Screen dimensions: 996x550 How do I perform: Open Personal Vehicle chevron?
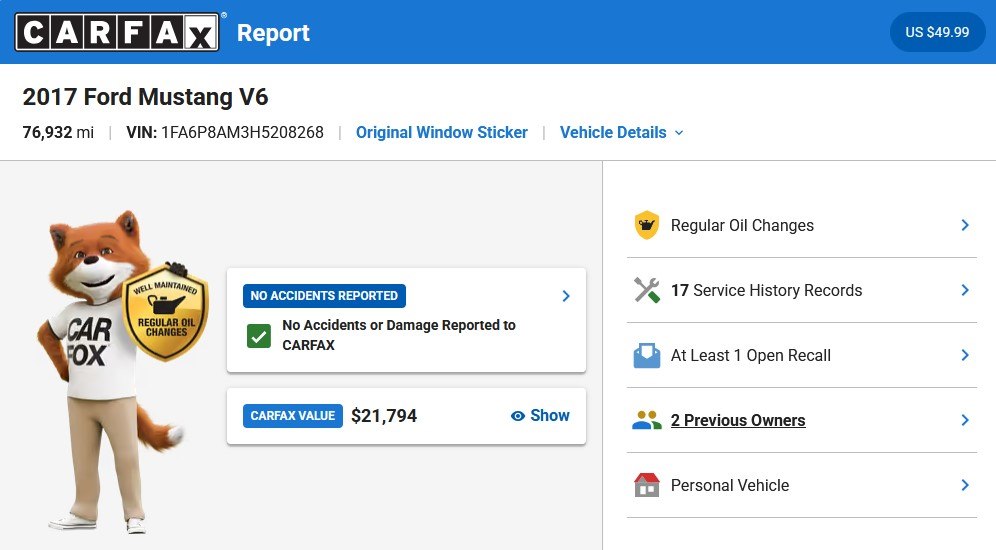965,485
